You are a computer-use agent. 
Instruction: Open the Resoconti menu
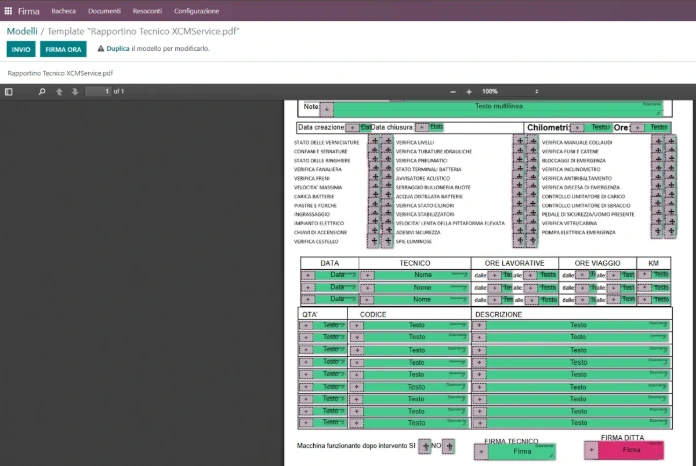coord(147,11)
